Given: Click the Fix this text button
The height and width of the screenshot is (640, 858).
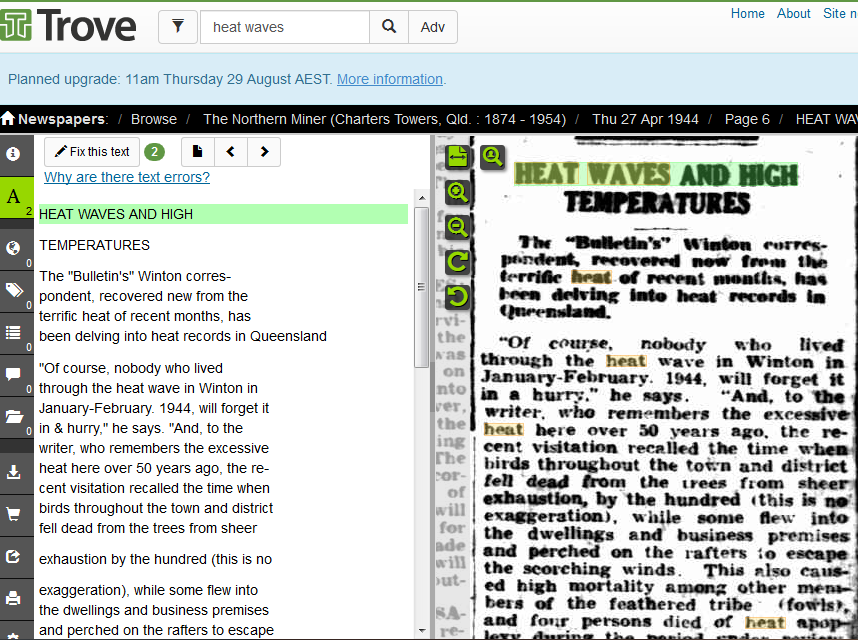Looking at the screenshot, I should (92, 152).
